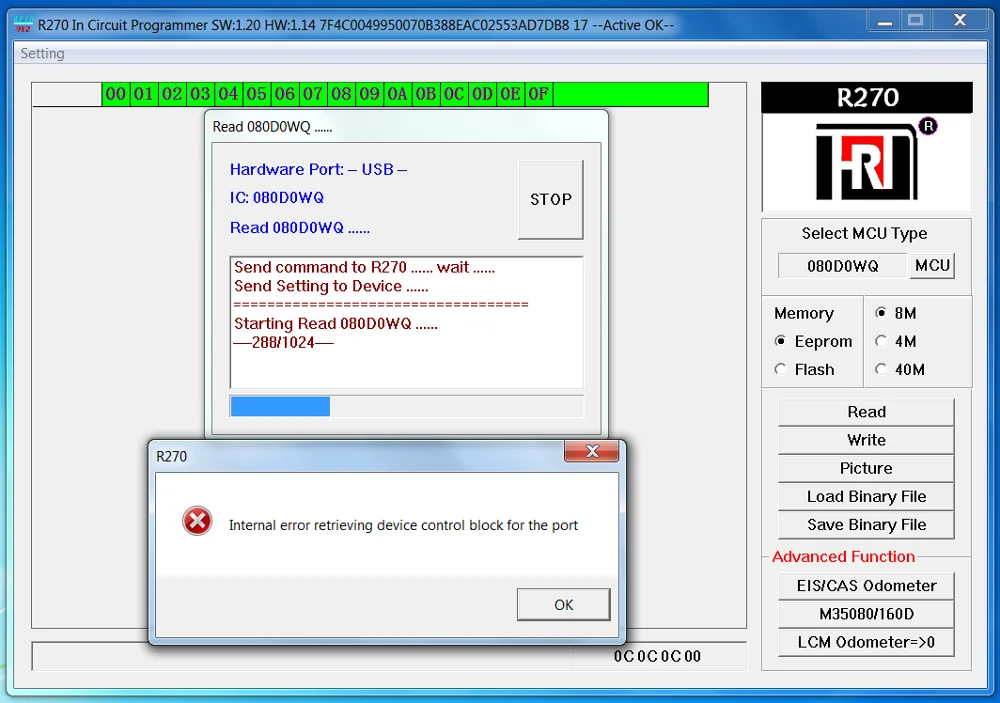The height and width of the screenshot is (703, 1000).
Task: Open M35080/160D function
Action: point(866,614)
